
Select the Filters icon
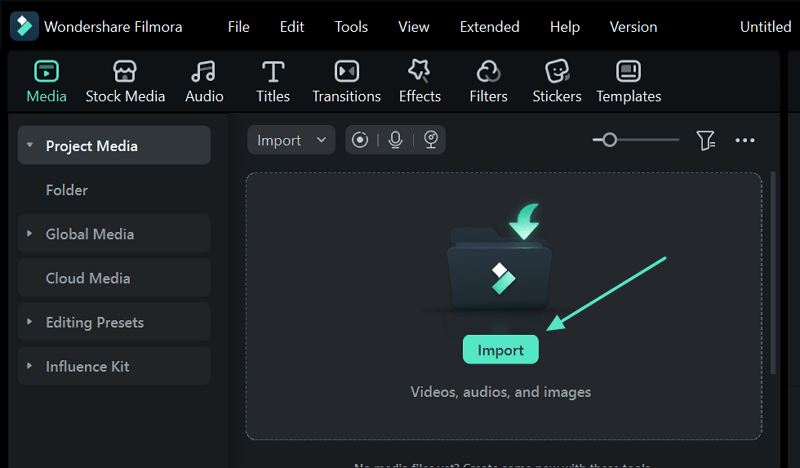tap(488, 82)
